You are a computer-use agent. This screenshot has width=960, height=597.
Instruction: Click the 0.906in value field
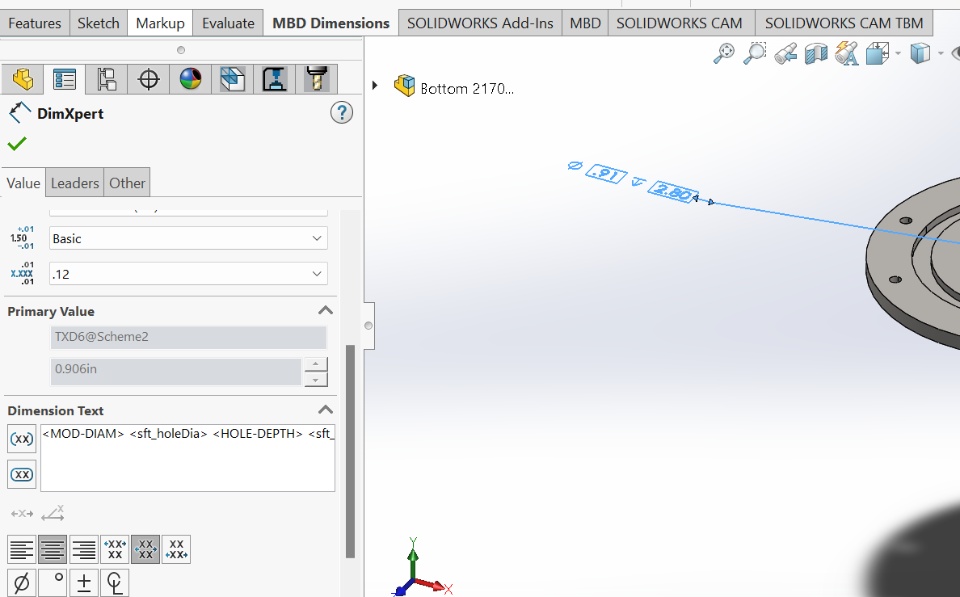[x=176, y=372]
